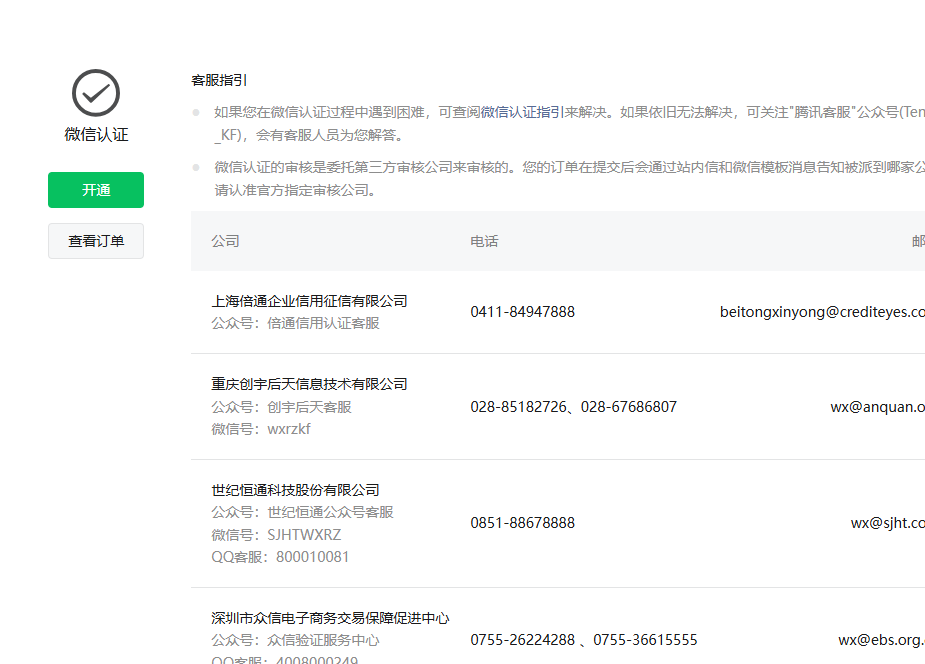This screenshot has width=925, height=664.
Task: Open 查看订单 to view orders
Action: [x=96, y=241]
